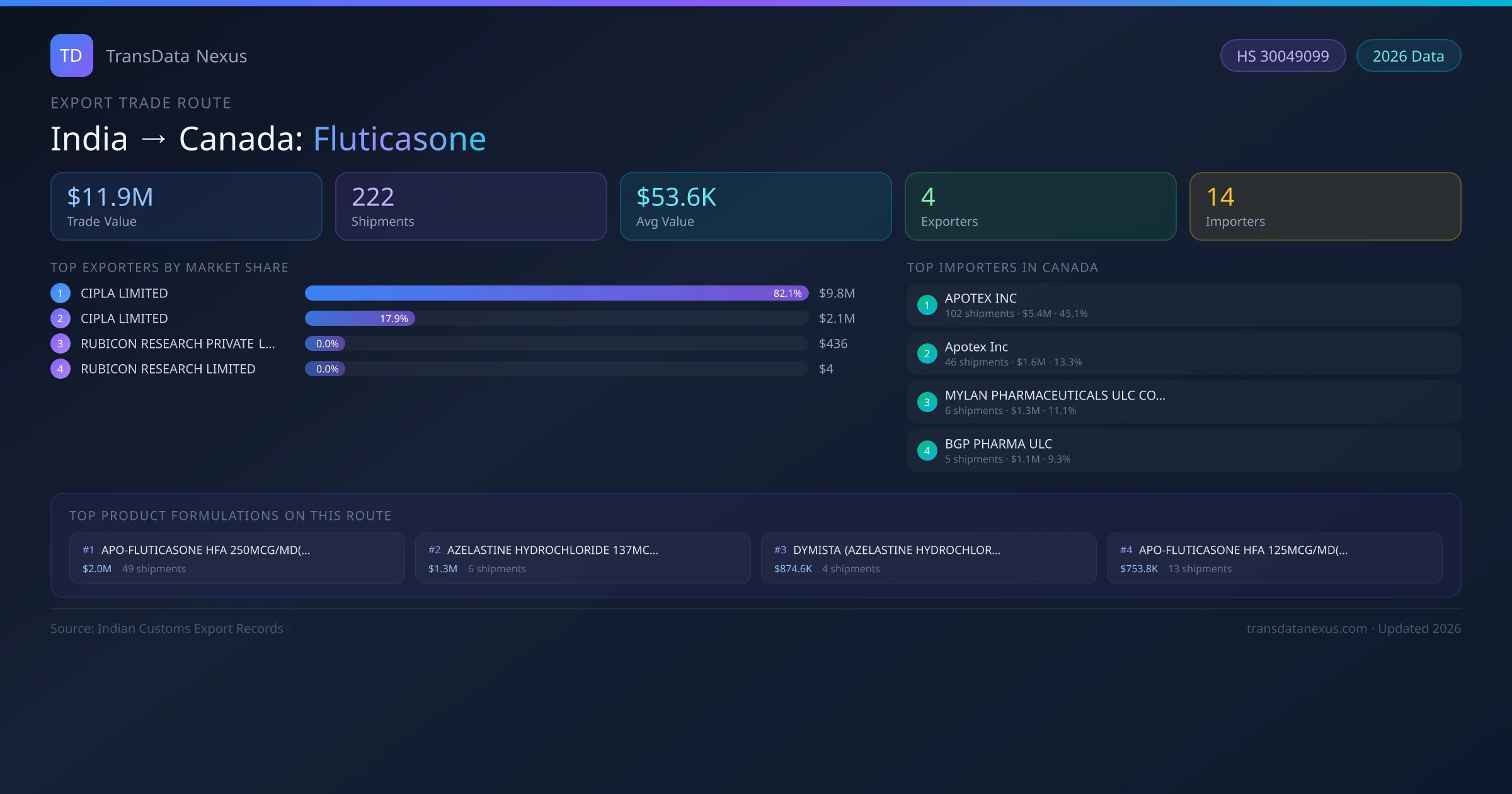Select the 222 Shipments card
Screen dimensions: 1512x794
[471, 207]
